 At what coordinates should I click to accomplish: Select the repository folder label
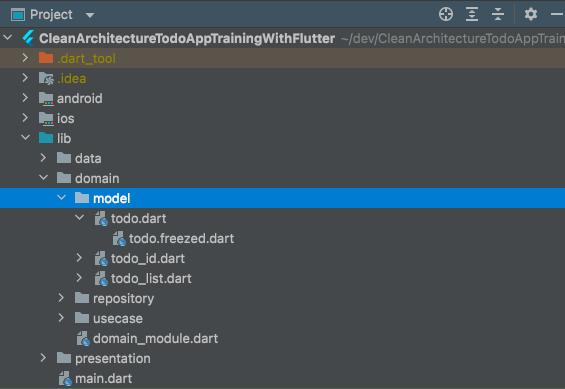pyautogui.click(x=123, y=299)
